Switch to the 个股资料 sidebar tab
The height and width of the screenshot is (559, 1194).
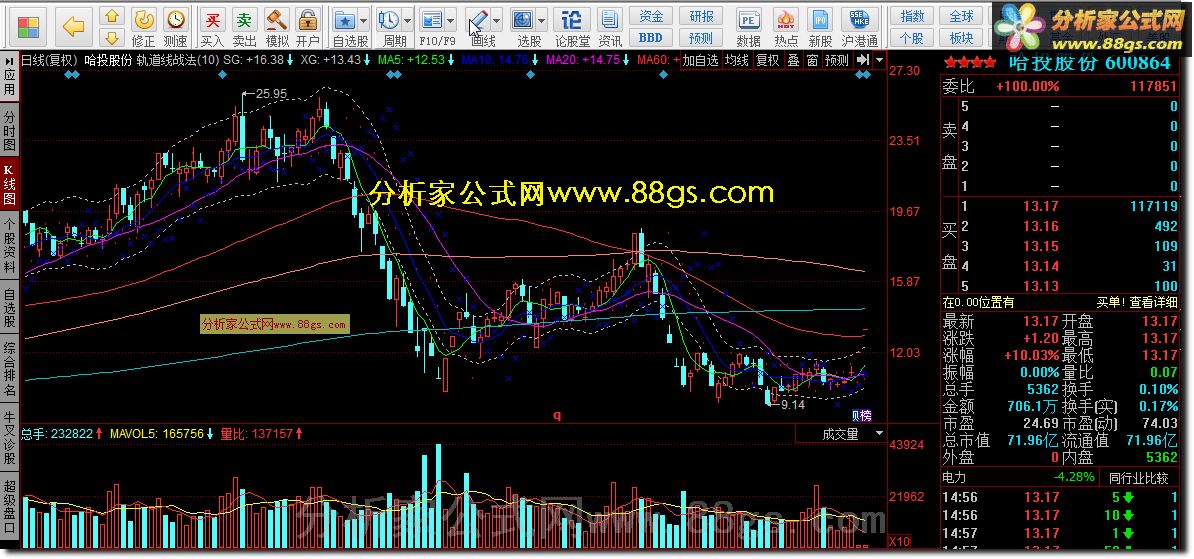(9, 244)
